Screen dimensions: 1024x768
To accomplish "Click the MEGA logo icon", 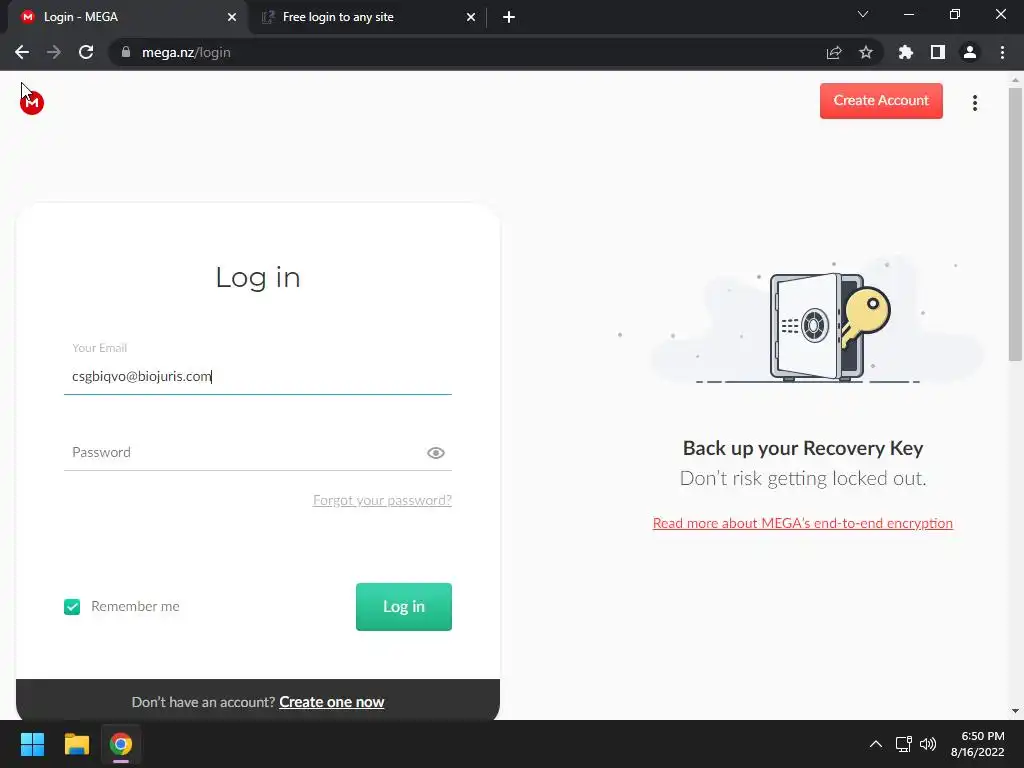I will 31,103.
